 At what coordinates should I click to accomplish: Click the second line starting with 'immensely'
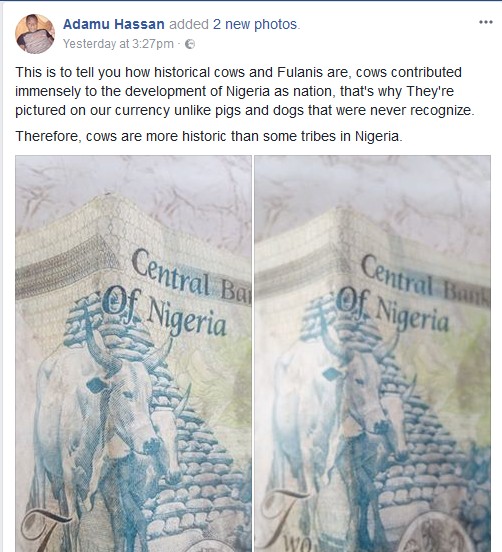234,91
